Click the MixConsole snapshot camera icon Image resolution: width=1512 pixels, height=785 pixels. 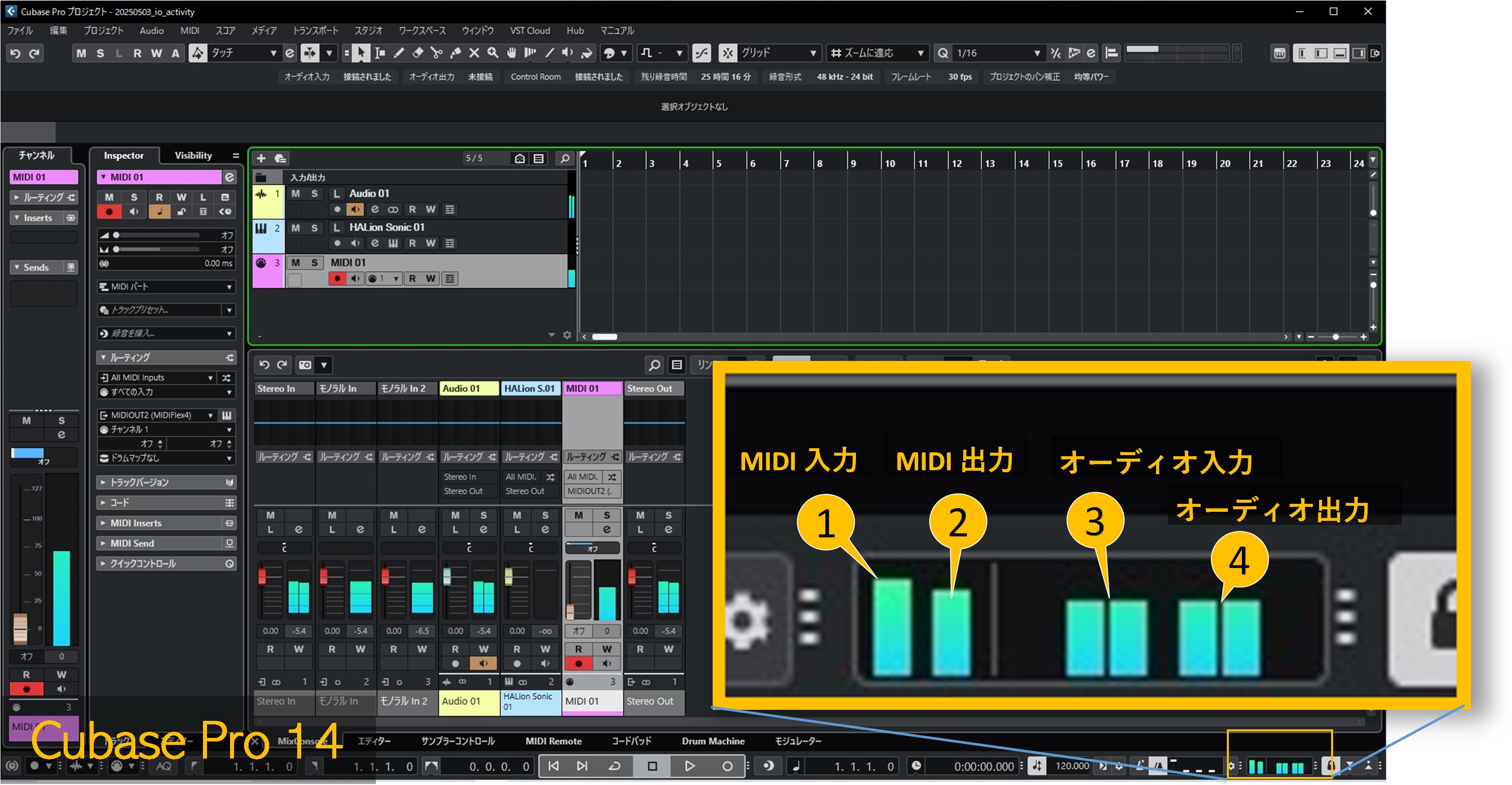(x=305, y=365)
